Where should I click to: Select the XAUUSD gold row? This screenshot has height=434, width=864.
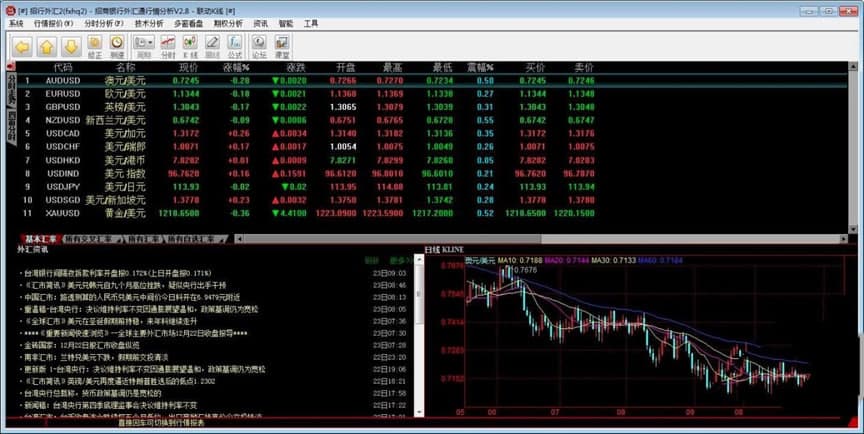pyautogui.click(x=431, y=213)
